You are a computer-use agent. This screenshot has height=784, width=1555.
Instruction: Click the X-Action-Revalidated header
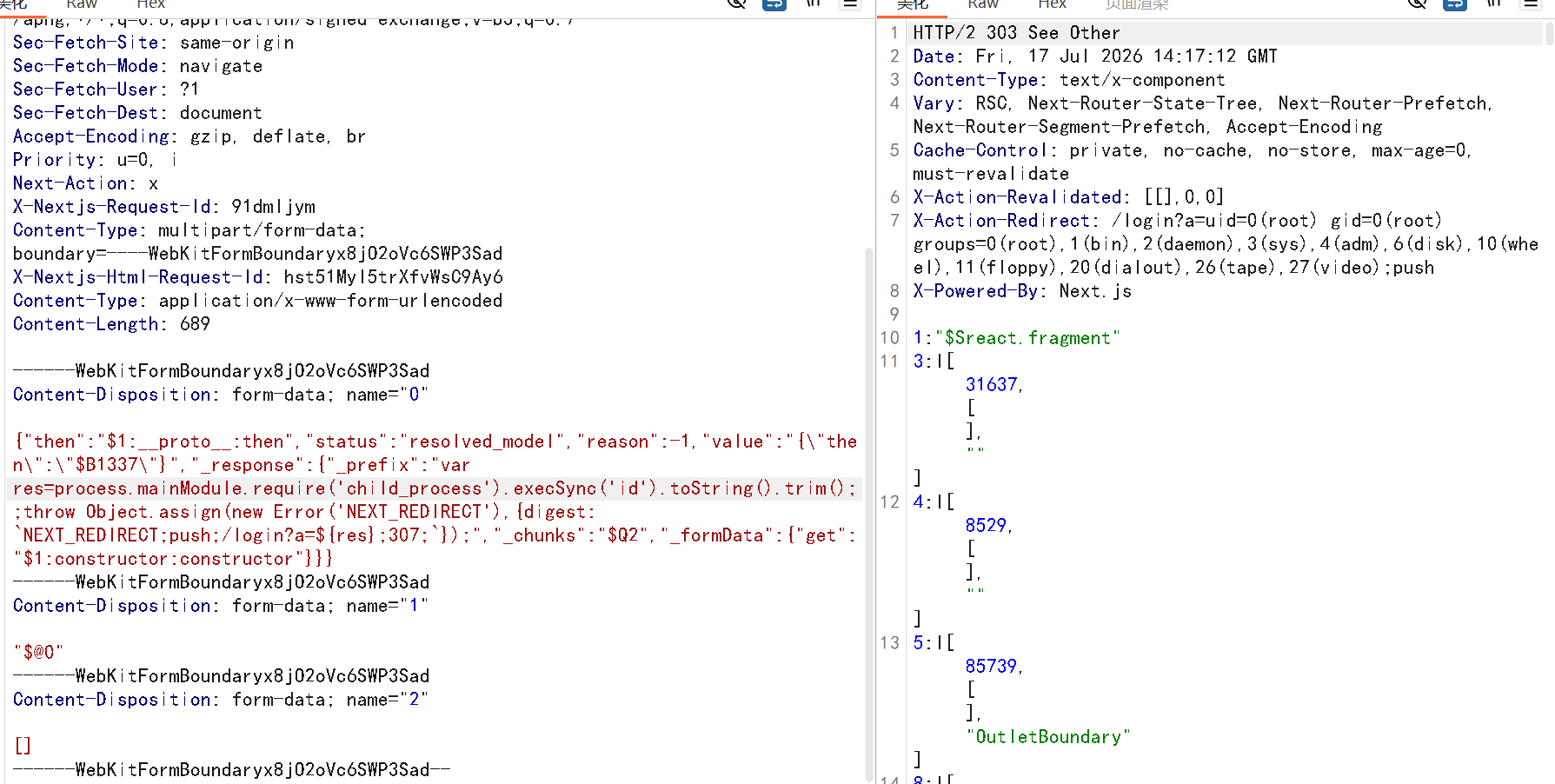pyautogui.click(x=1068, y=197)
